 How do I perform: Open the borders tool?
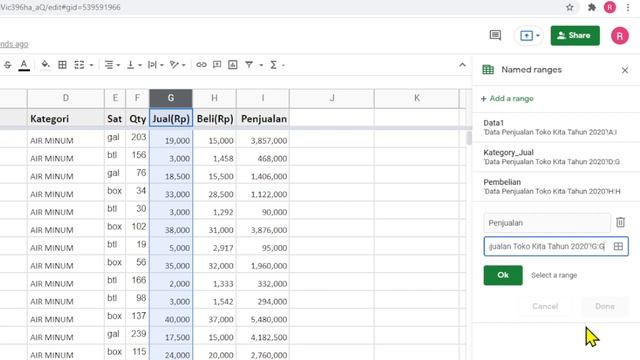click(x=62, y=65)
